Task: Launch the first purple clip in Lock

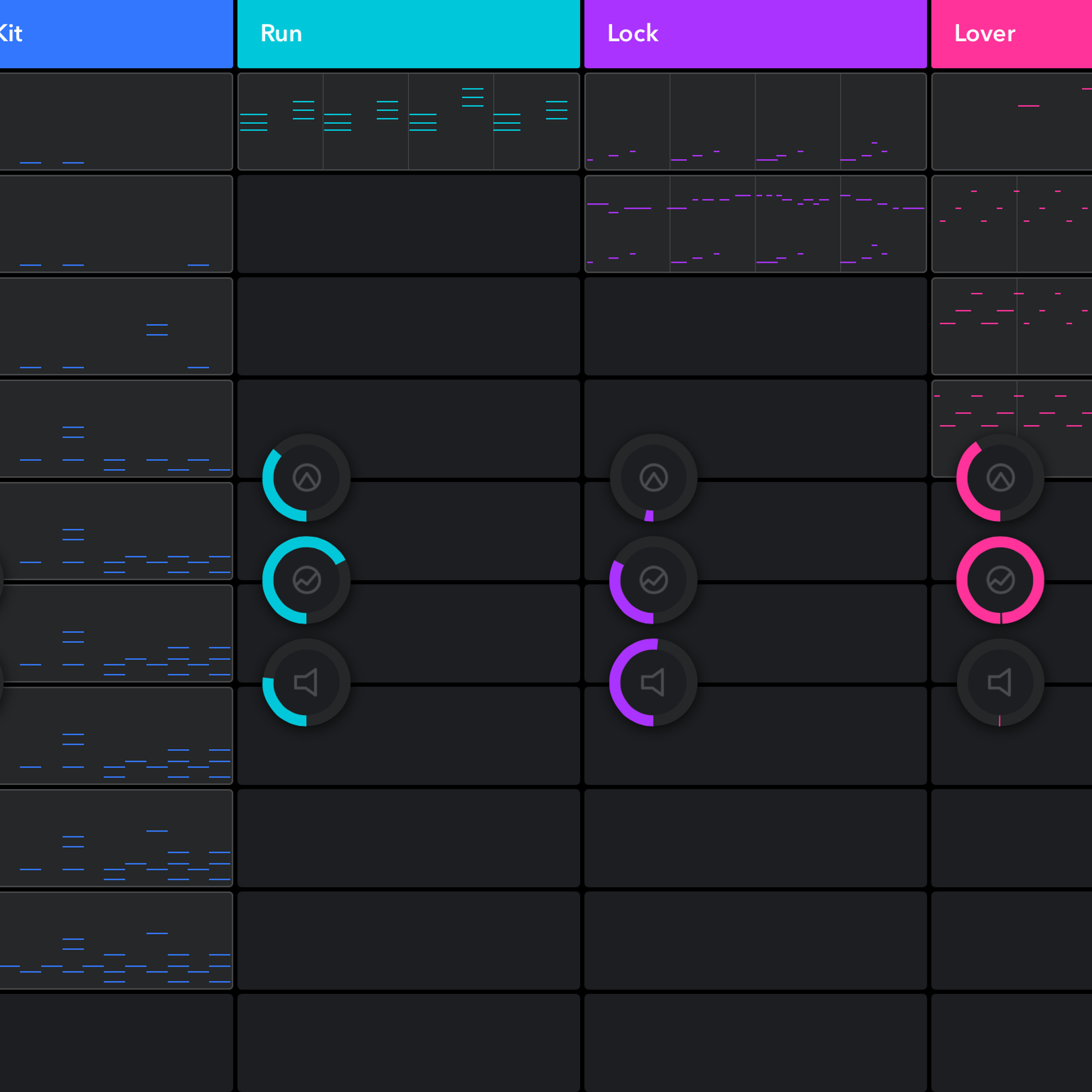Action: [x=756, y=122]
